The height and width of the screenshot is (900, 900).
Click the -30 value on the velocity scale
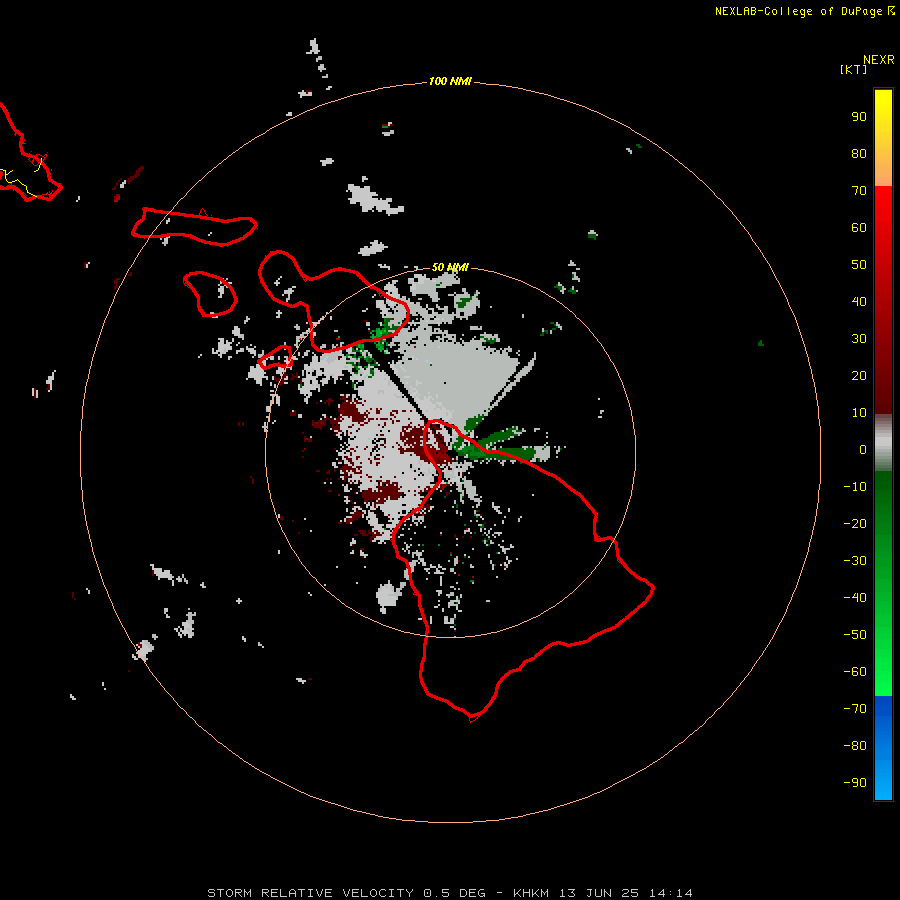pos(855,561)
